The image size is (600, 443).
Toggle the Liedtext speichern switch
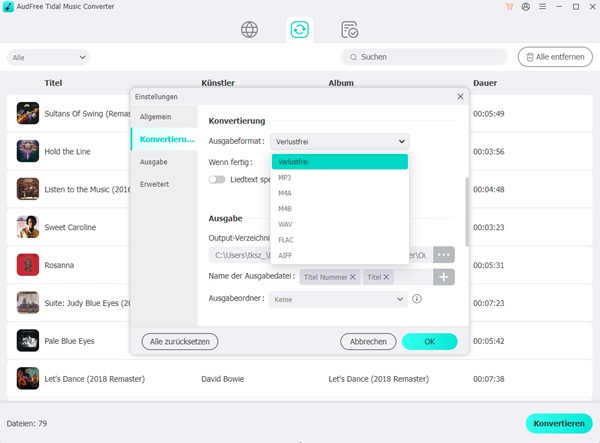point(217,179)
